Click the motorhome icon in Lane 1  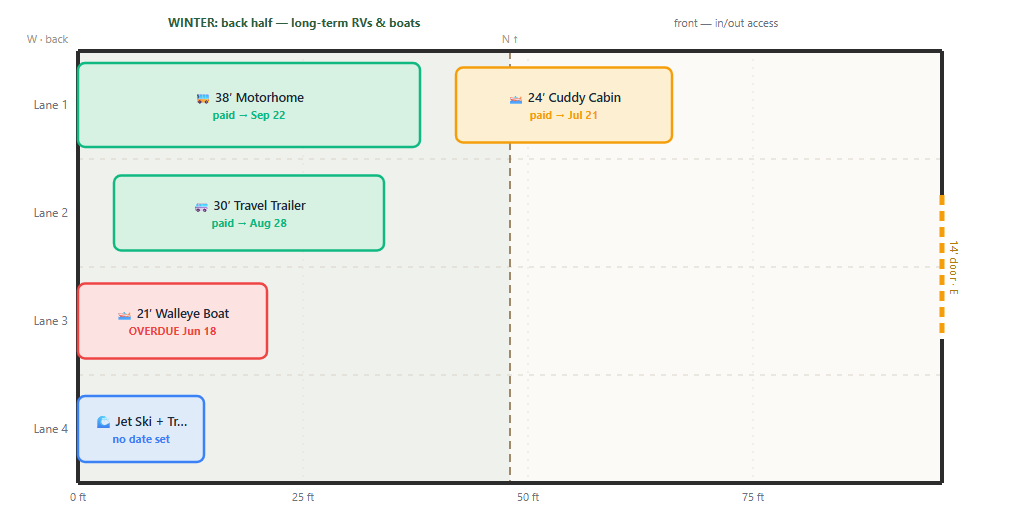(203, 98)
